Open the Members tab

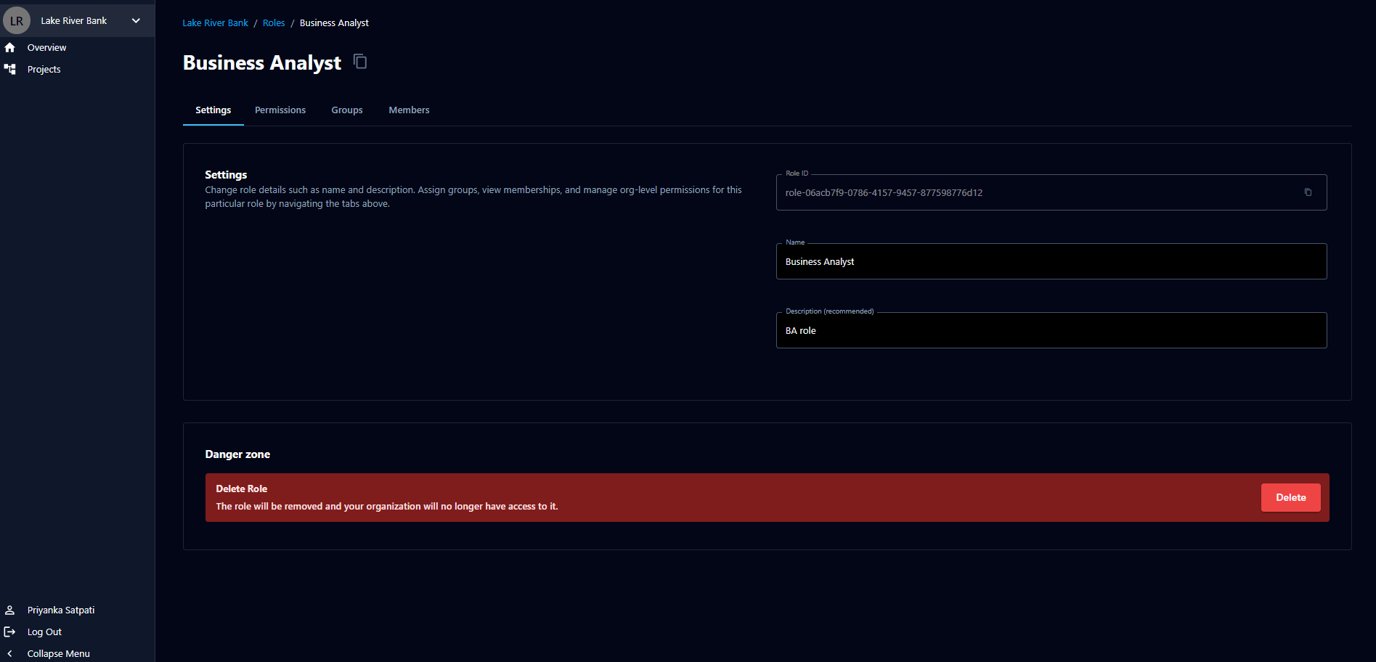click(x=409, y=110)
